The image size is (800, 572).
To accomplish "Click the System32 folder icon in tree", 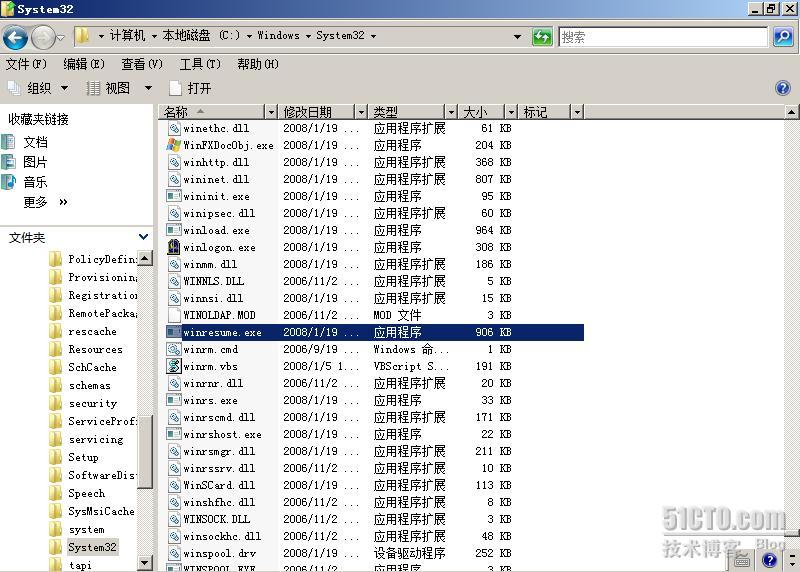I will (x=56, y=547).
